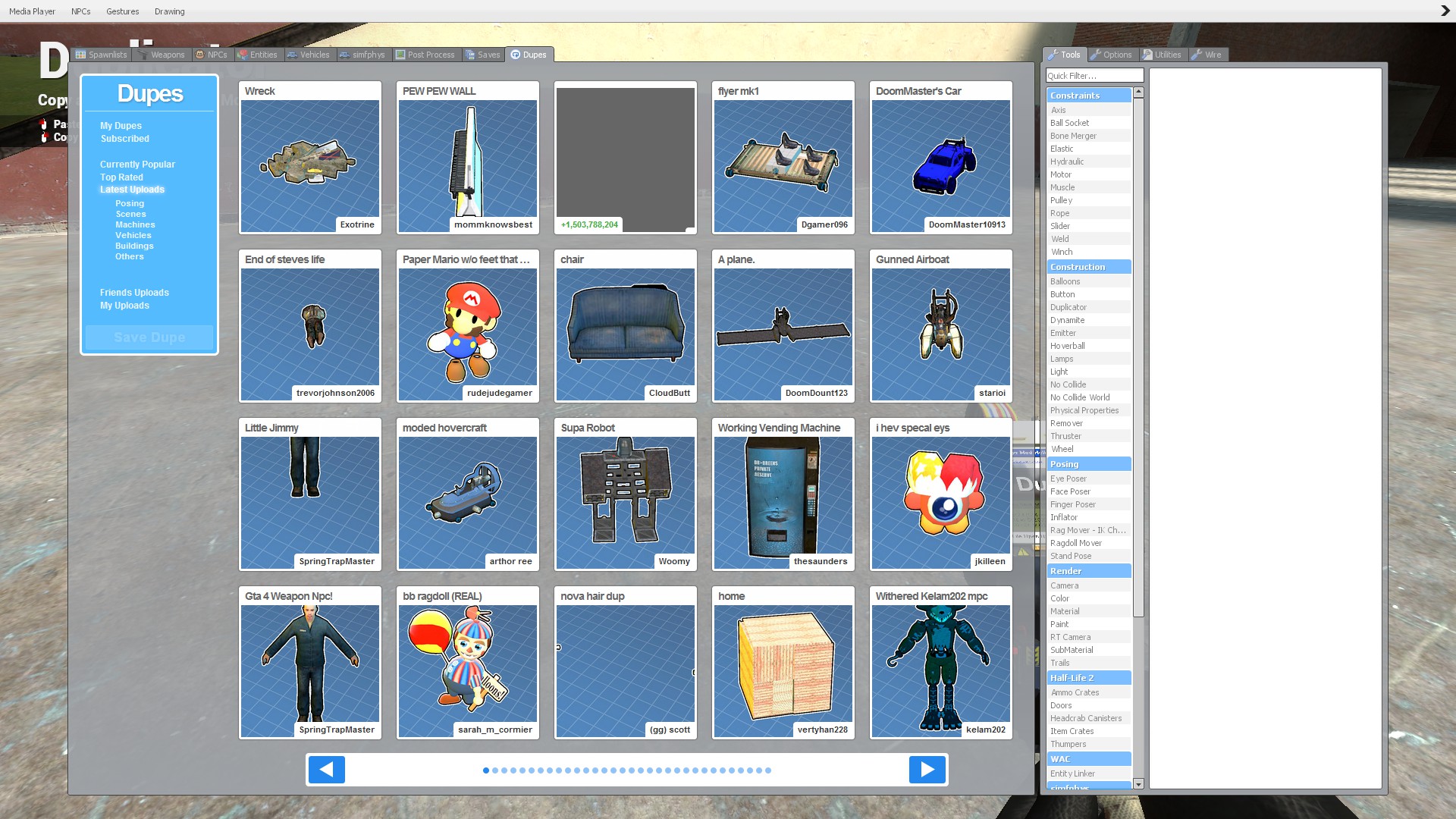This screenshot has height=819, width=1456.
Task: Click the next page arrow button
Action: pos(927,770)
